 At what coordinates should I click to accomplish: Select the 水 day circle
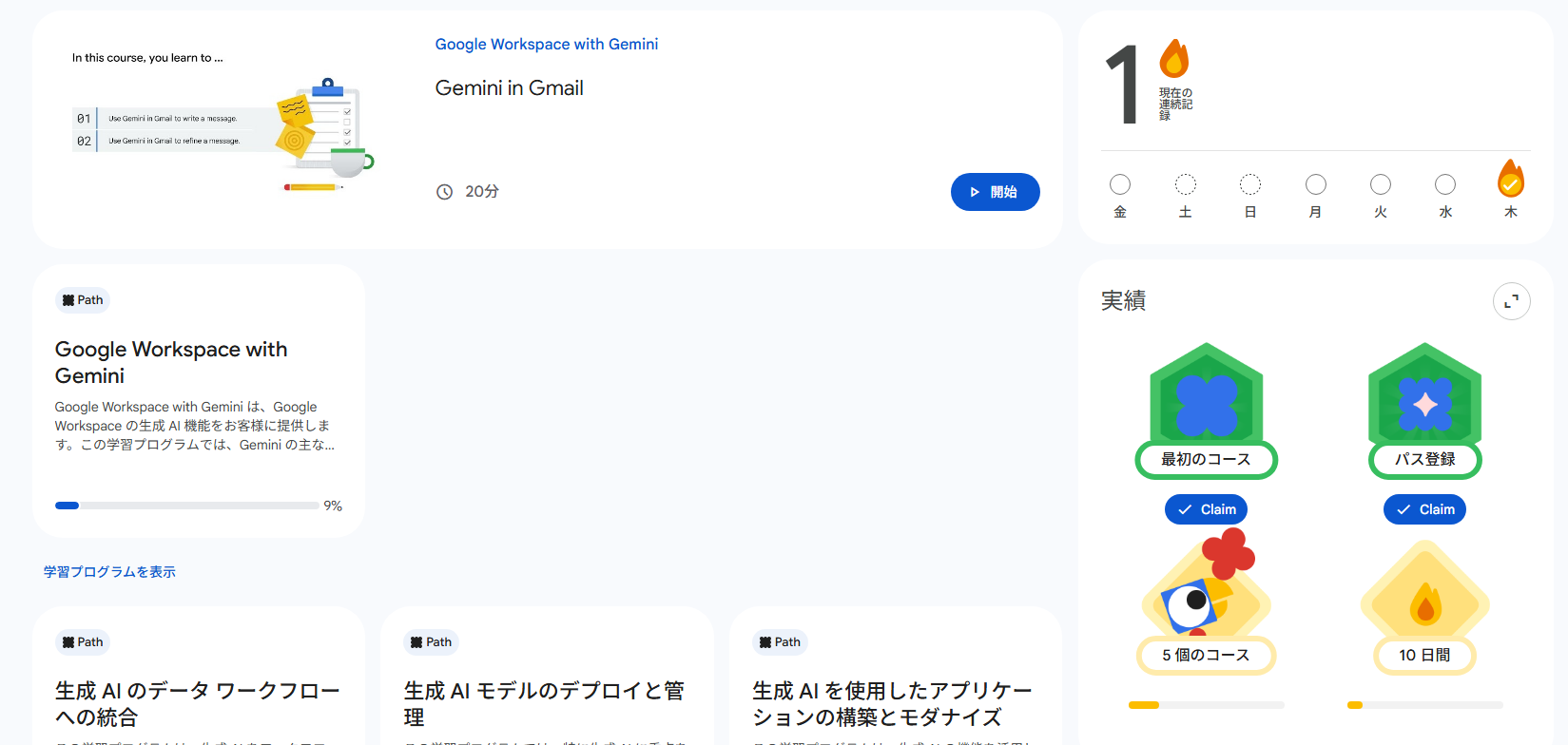(x=1445, y=184)
